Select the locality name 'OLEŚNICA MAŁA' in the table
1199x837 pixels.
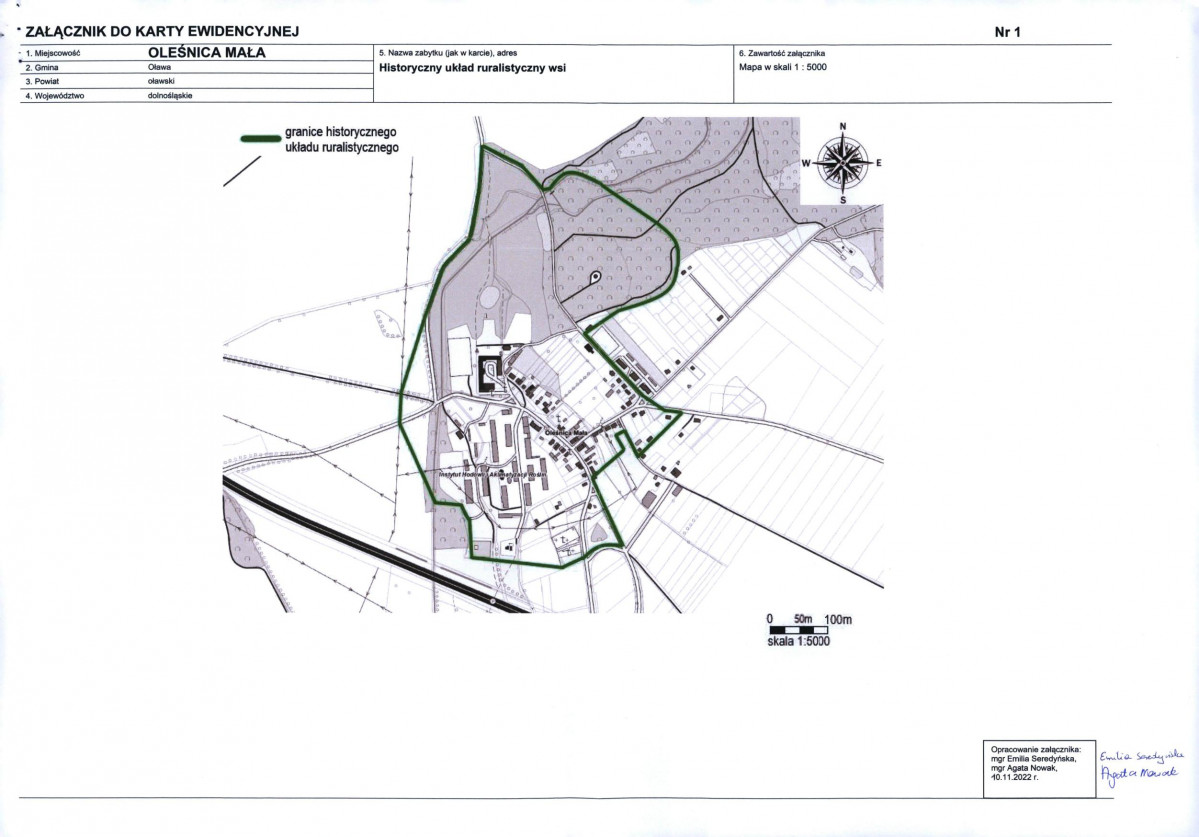pyautogui.click(x=206, y=53)
